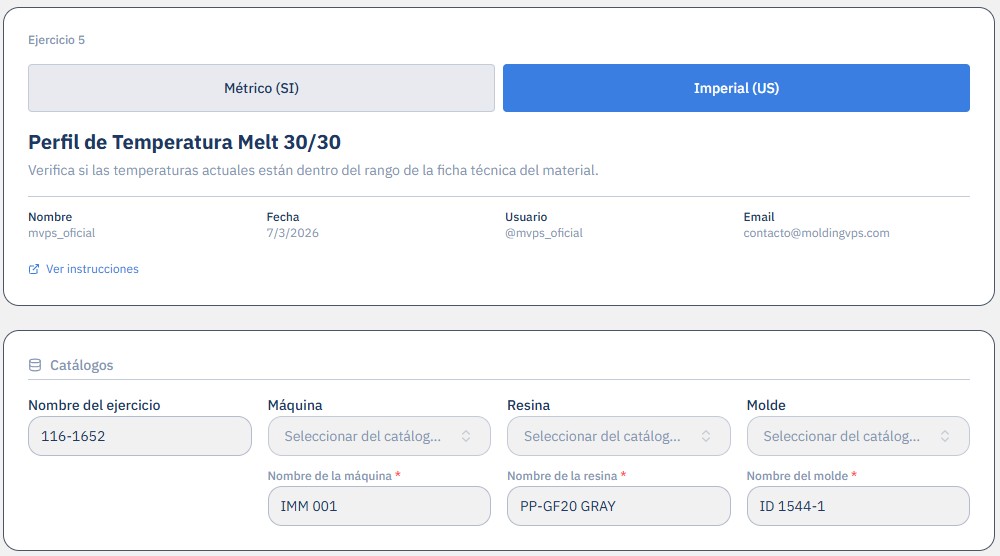Click the date 7/3/2026
Screen dimensions: 1000x556
click(293, 233)
